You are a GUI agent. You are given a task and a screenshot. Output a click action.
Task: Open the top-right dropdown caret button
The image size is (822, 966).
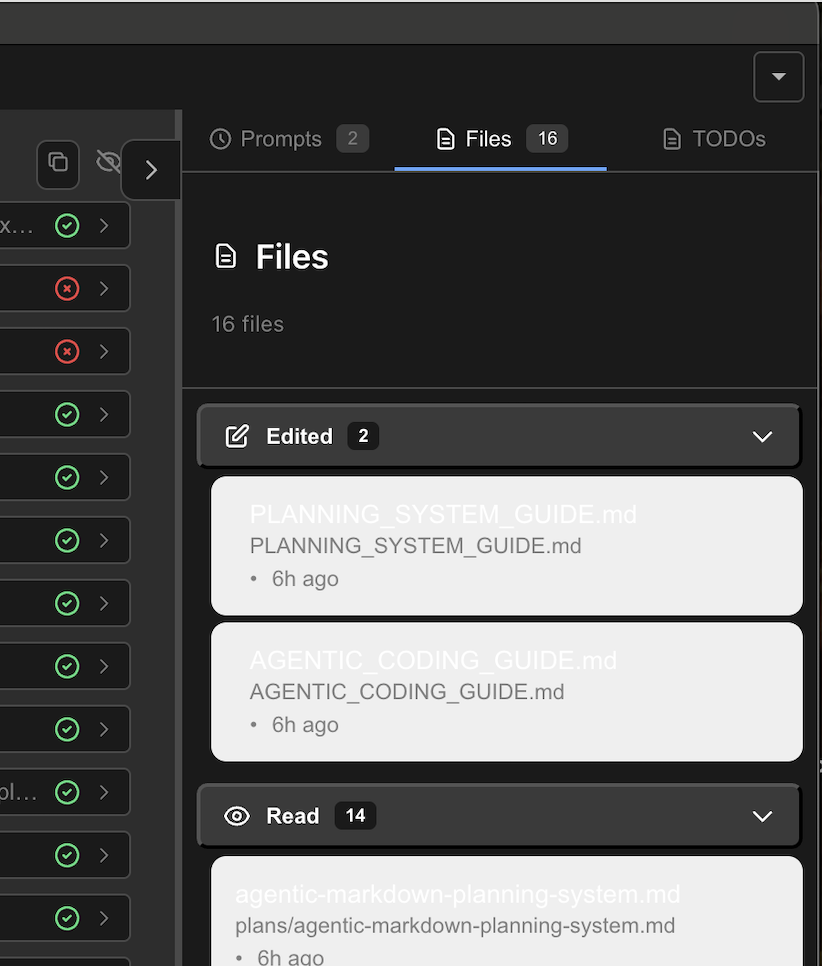pos(778,77)
